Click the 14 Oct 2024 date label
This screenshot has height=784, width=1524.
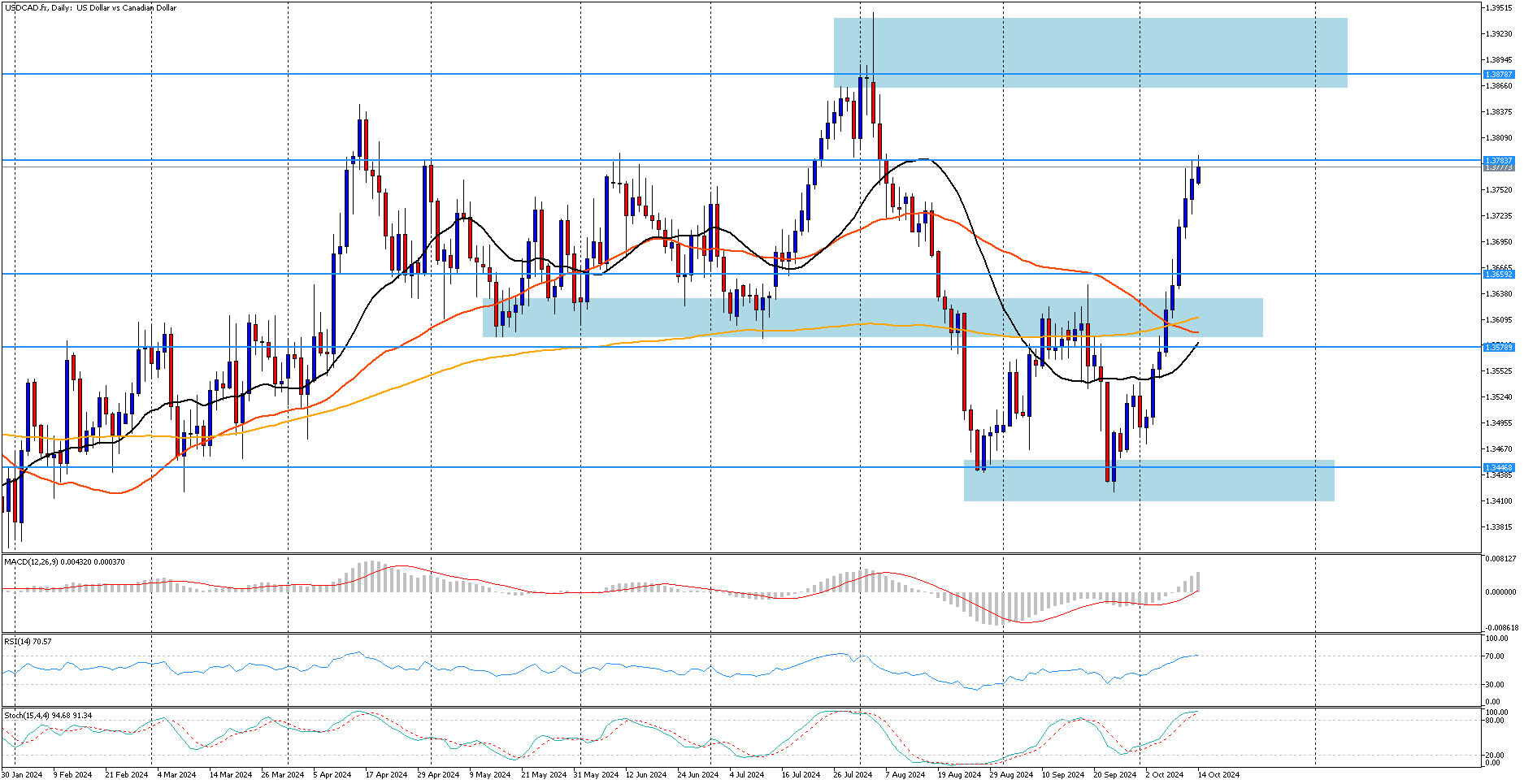point(1218,775)
